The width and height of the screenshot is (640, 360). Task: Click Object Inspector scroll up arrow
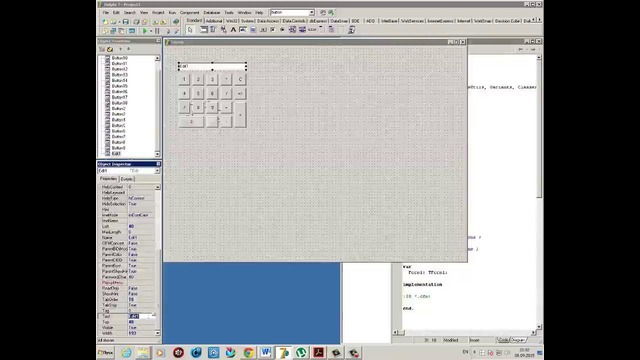pos(158,187)
